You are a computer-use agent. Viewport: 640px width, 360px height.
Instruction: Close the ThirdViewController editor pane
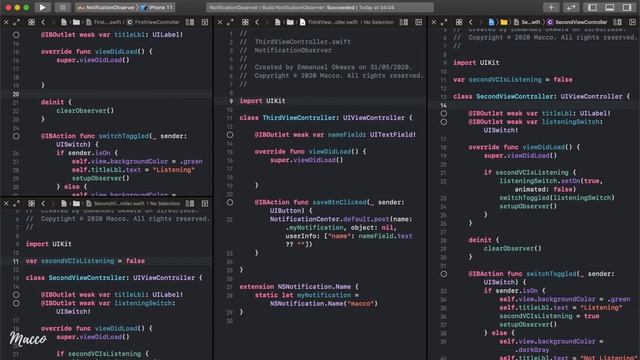click(x=220, y=22)
